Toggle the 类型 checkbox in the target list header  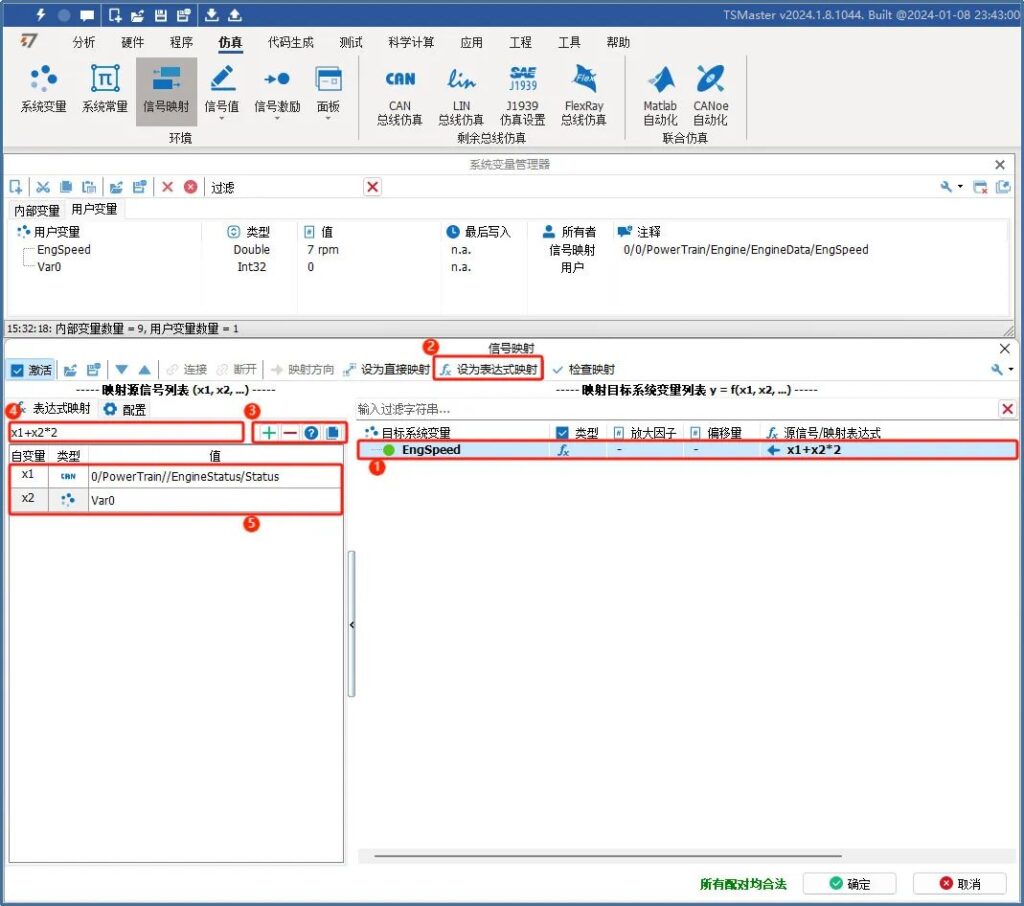(562, 432)
